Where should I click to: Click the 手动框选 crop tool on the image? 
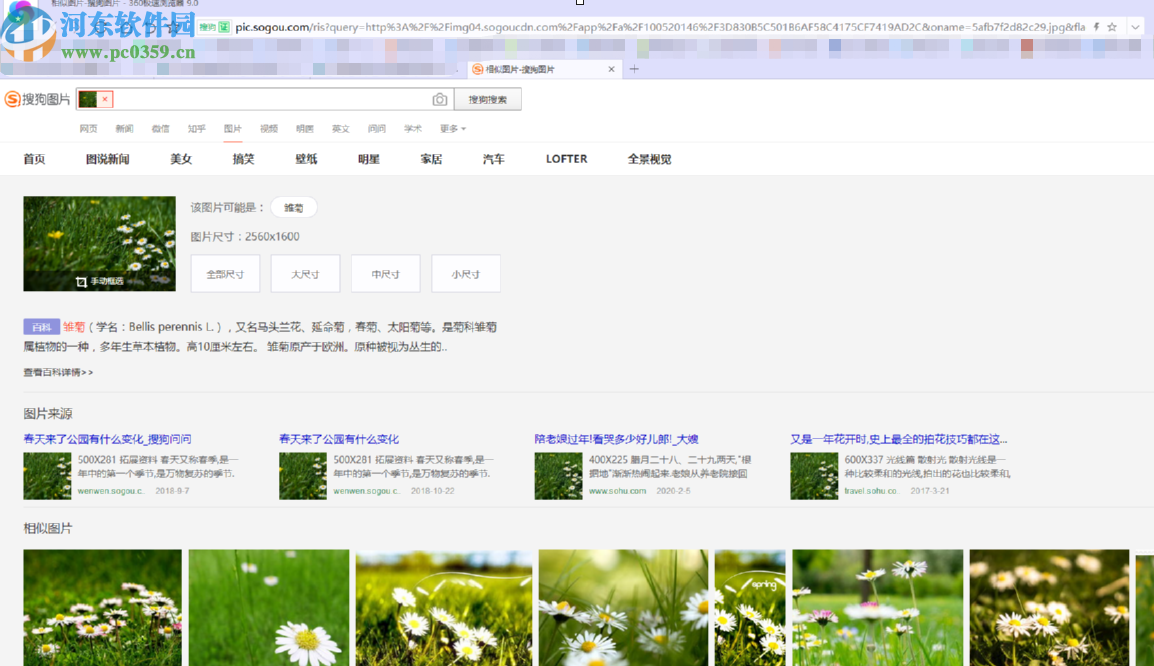coord(100,281)
